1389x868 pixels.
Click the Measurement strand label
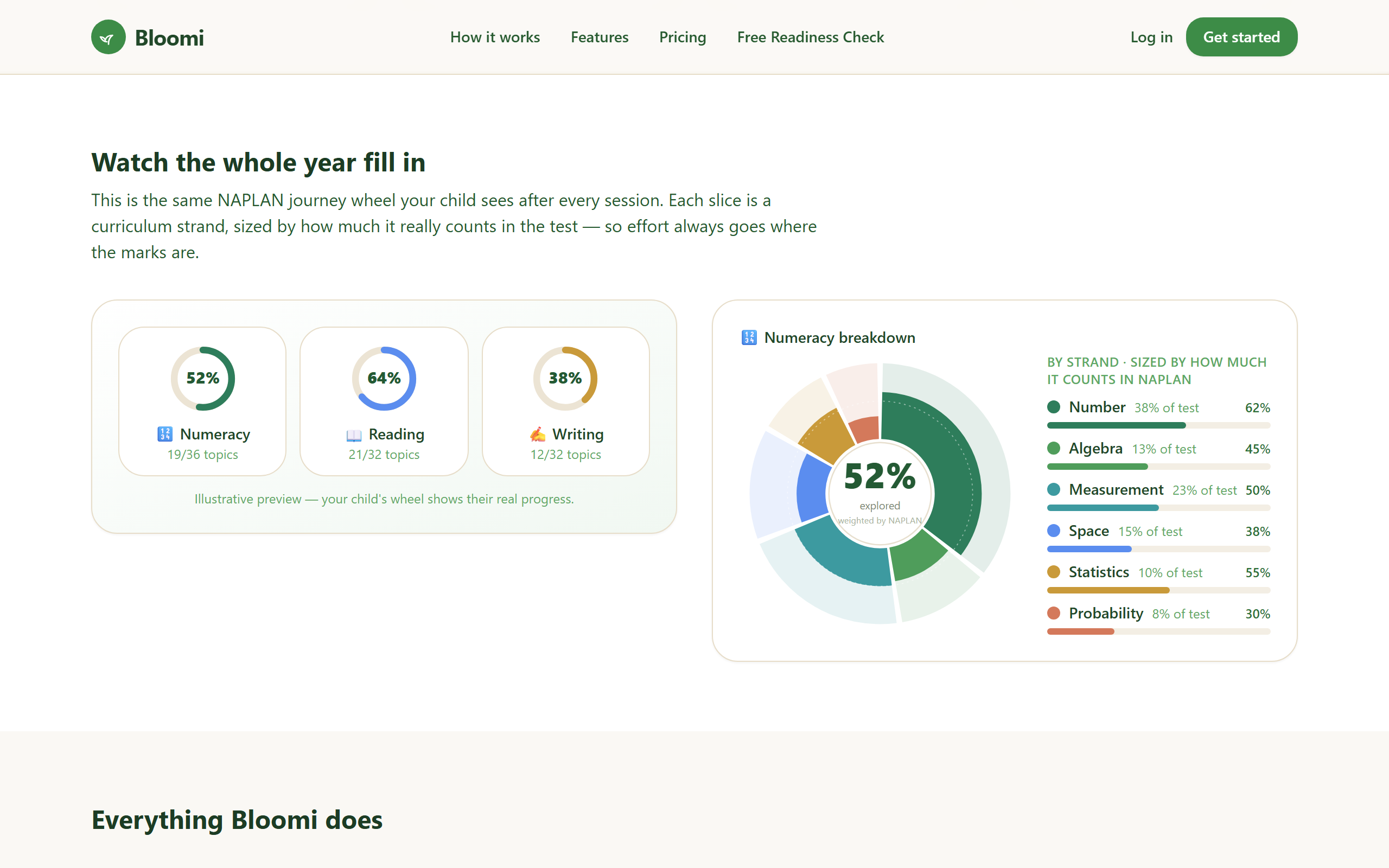coord(1116,490)
